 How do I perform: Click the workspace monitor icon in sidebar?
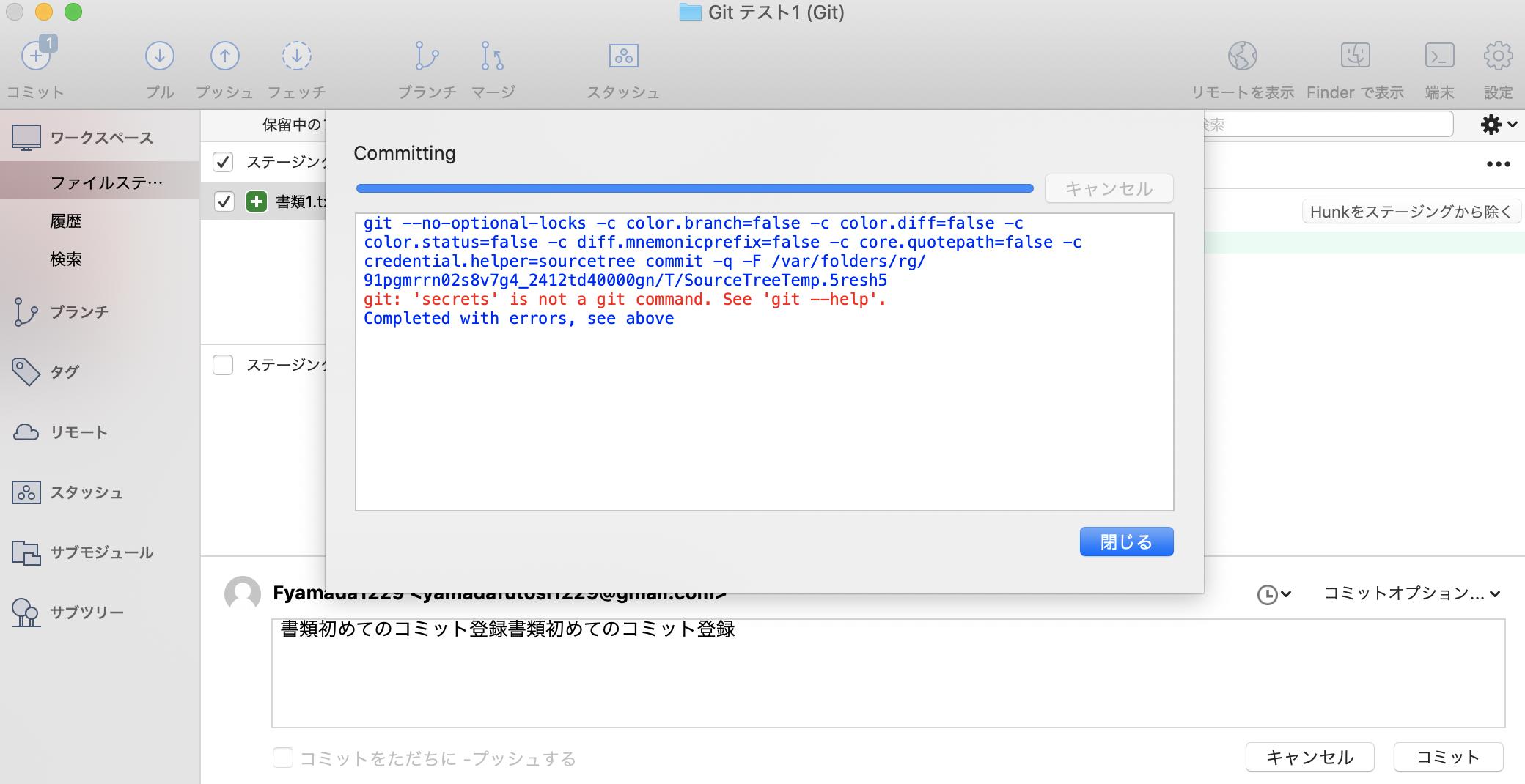(x=26, y=137)
